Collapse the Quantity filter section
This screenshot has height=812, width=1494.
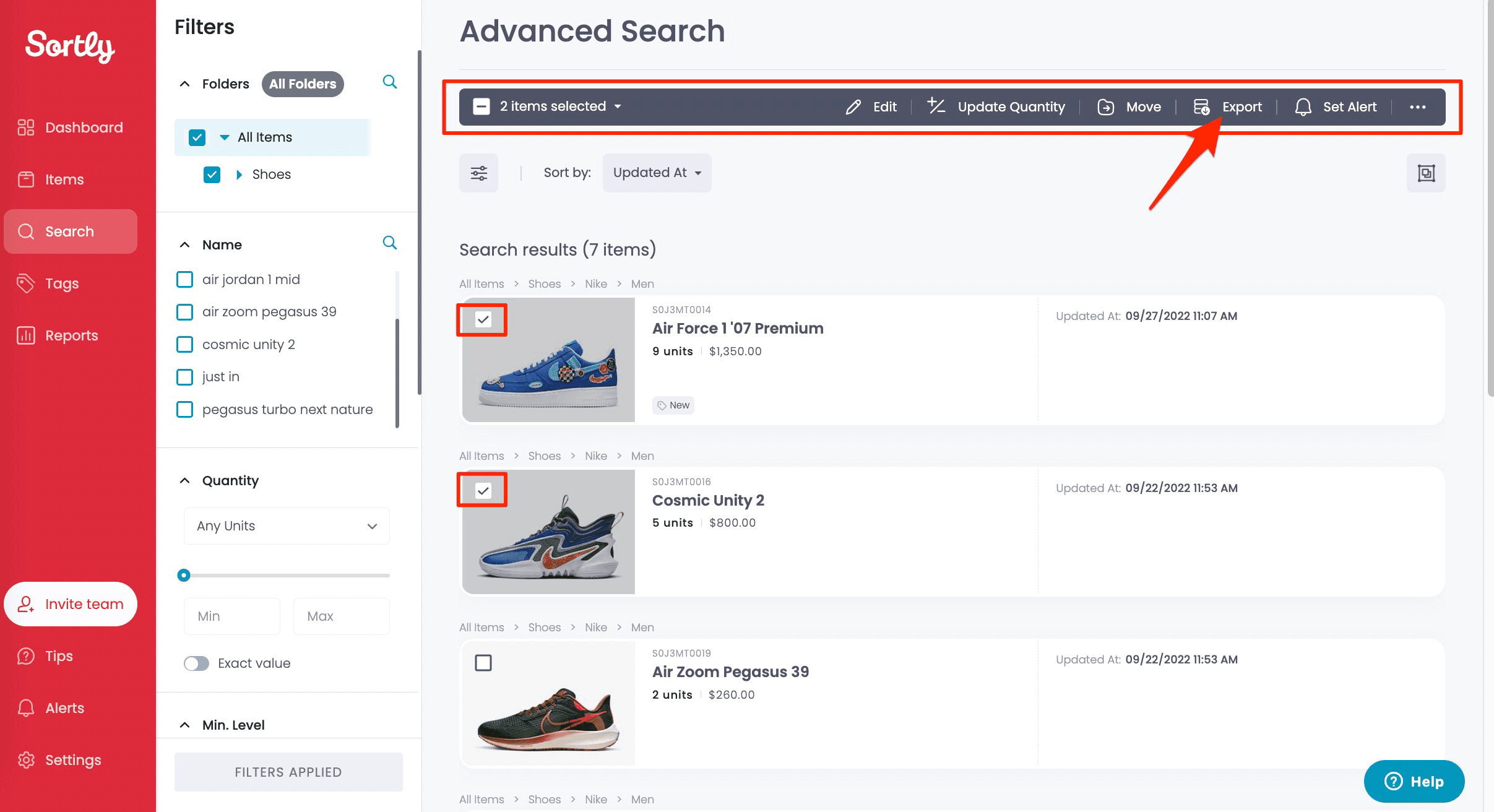(184, 481)
